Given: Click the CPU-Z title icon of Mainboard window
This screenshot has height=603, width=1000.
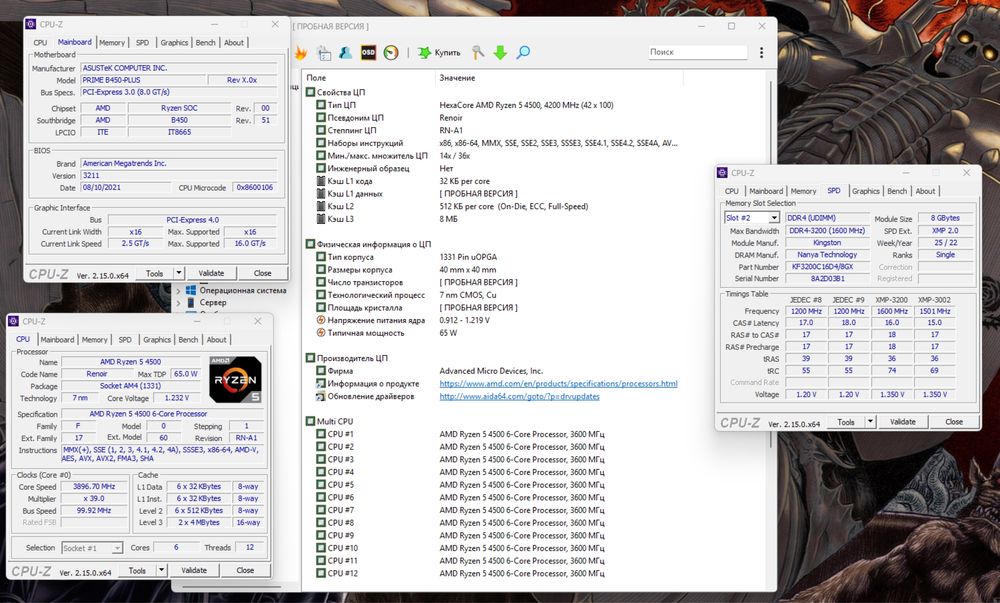Looking at the screenshot, I should click(31, 24).
